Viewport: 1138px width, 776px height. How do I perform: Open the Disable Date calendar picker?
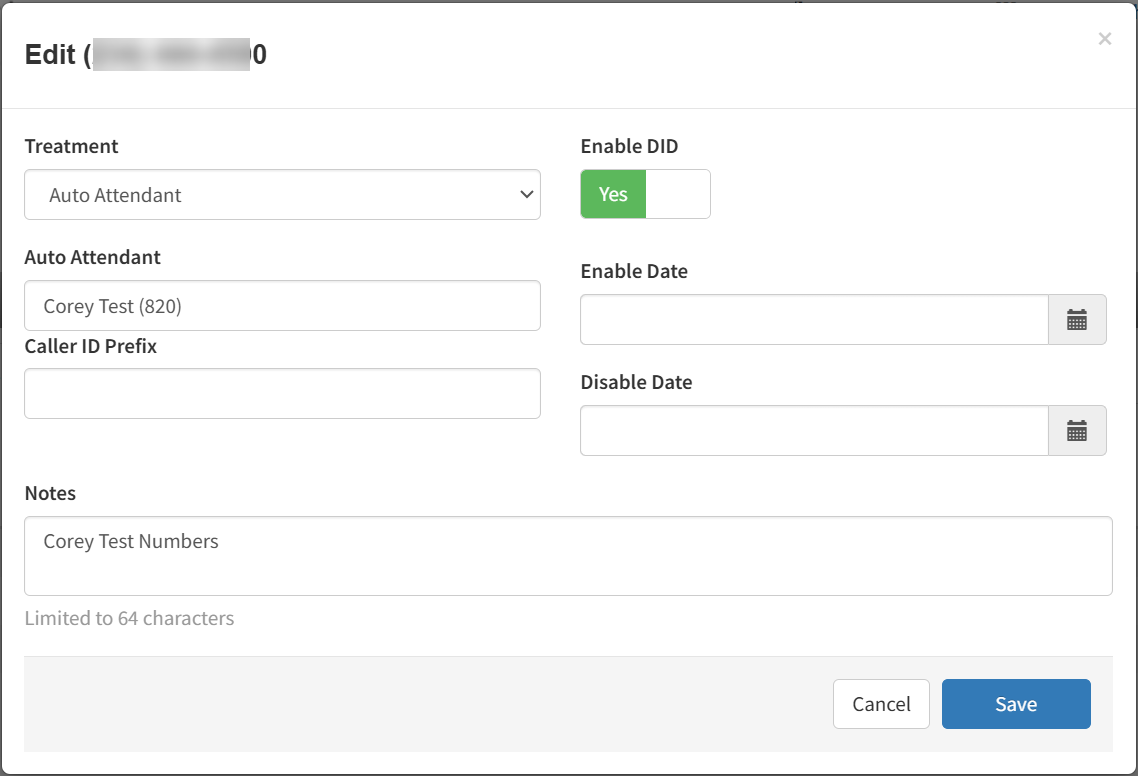[x=1077, y=431]
